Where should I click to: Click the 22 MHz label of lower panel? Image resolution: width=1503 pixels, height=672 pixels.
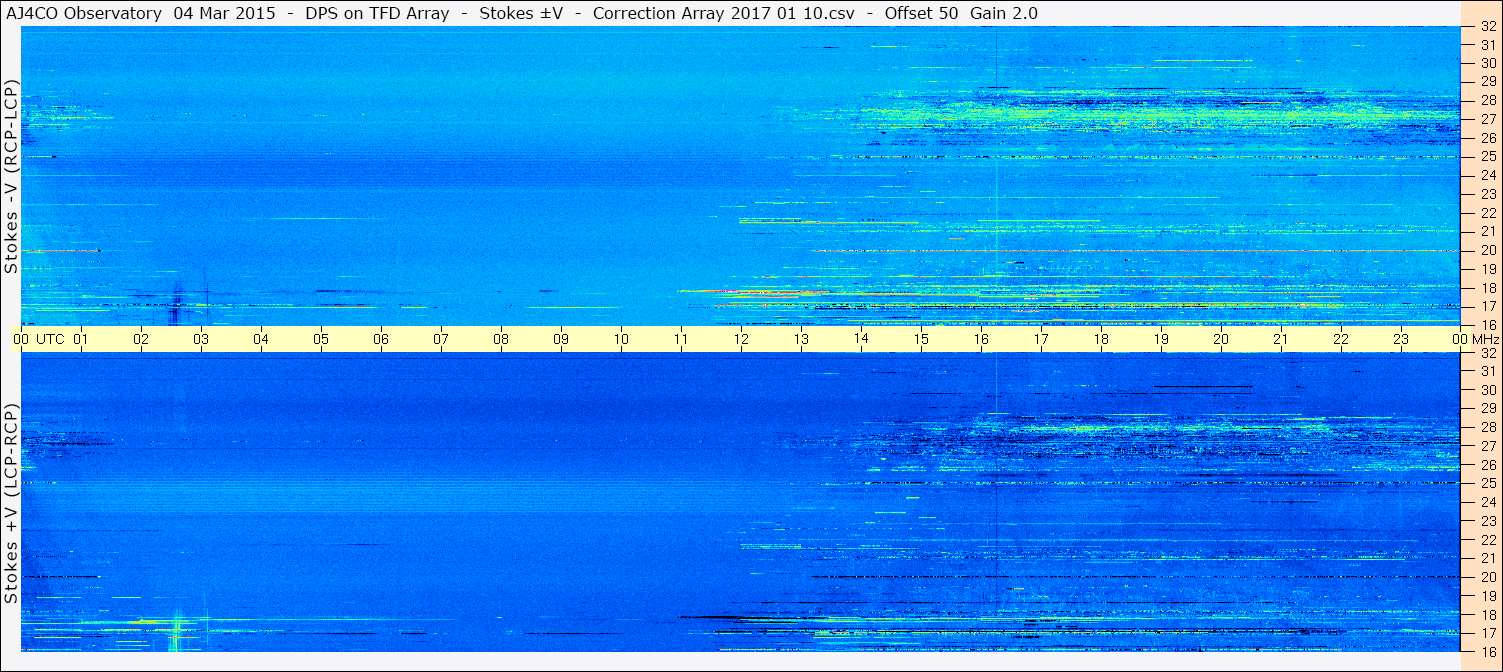point(1487,540)
